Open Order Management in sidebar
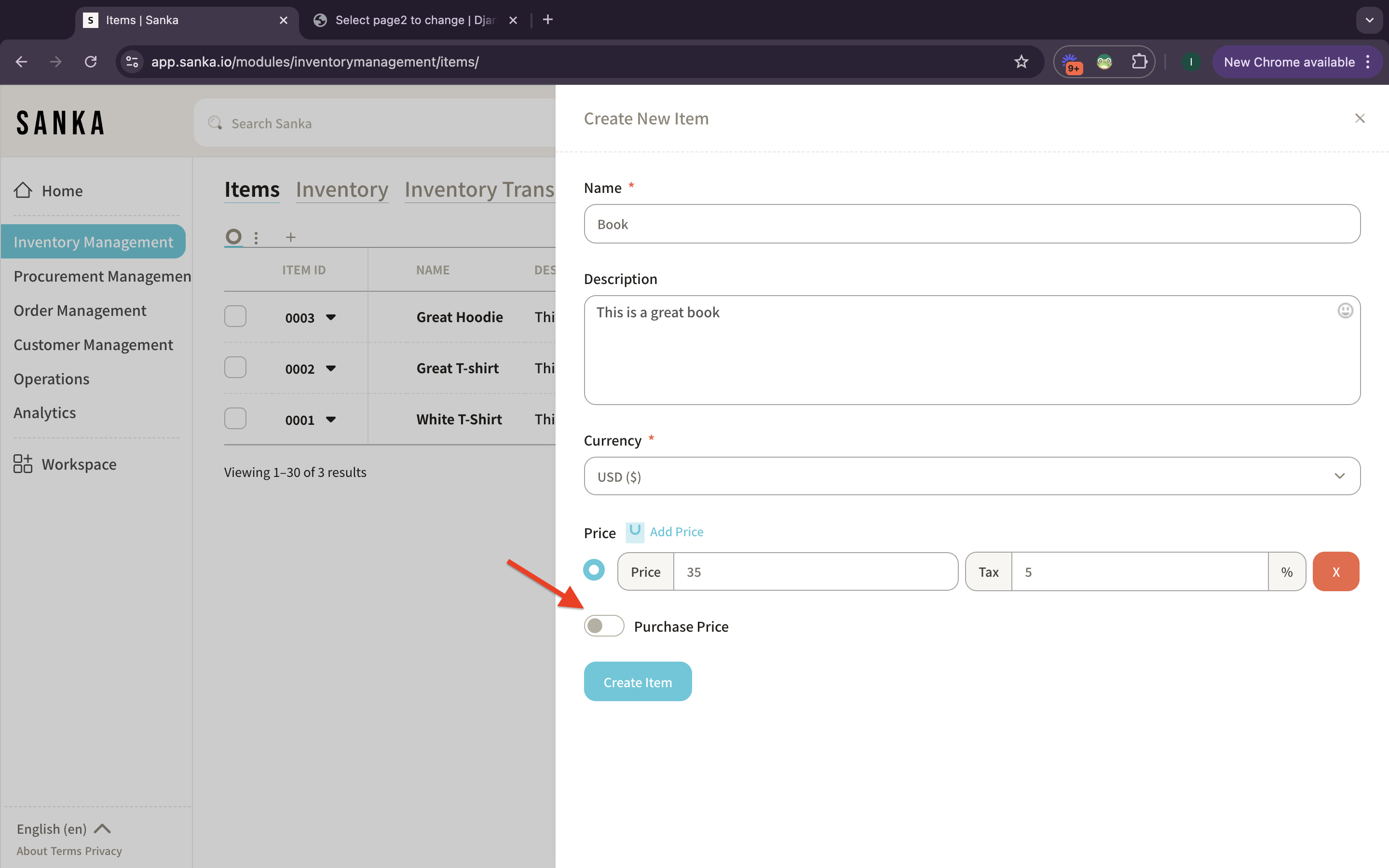This screenshot has width=1389, height=868. click(x=80, y=311)
